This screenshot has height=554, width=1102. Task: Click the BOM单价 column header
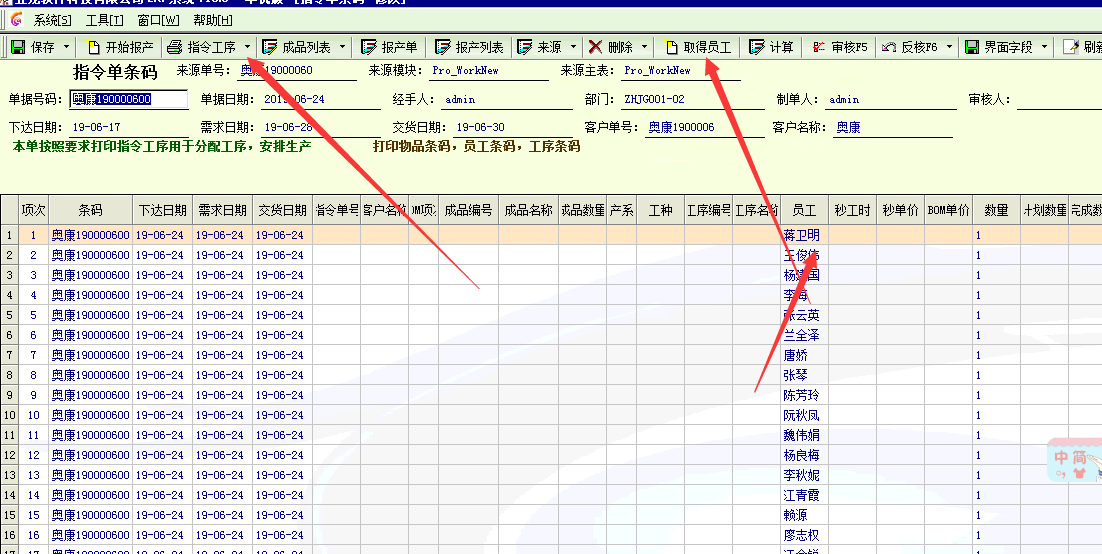point(949,210)
